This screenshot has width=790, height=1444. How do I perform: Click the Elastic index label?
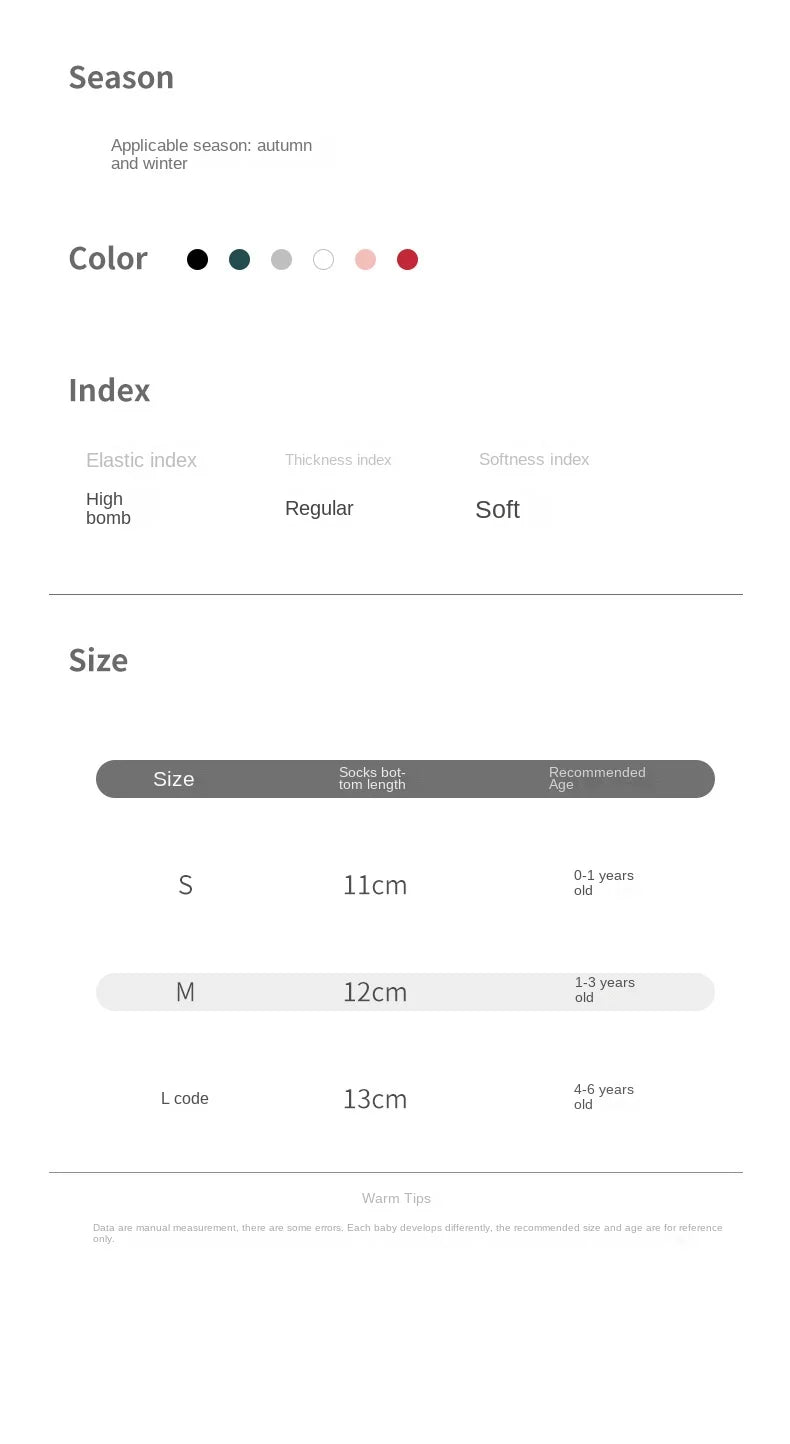141,460
